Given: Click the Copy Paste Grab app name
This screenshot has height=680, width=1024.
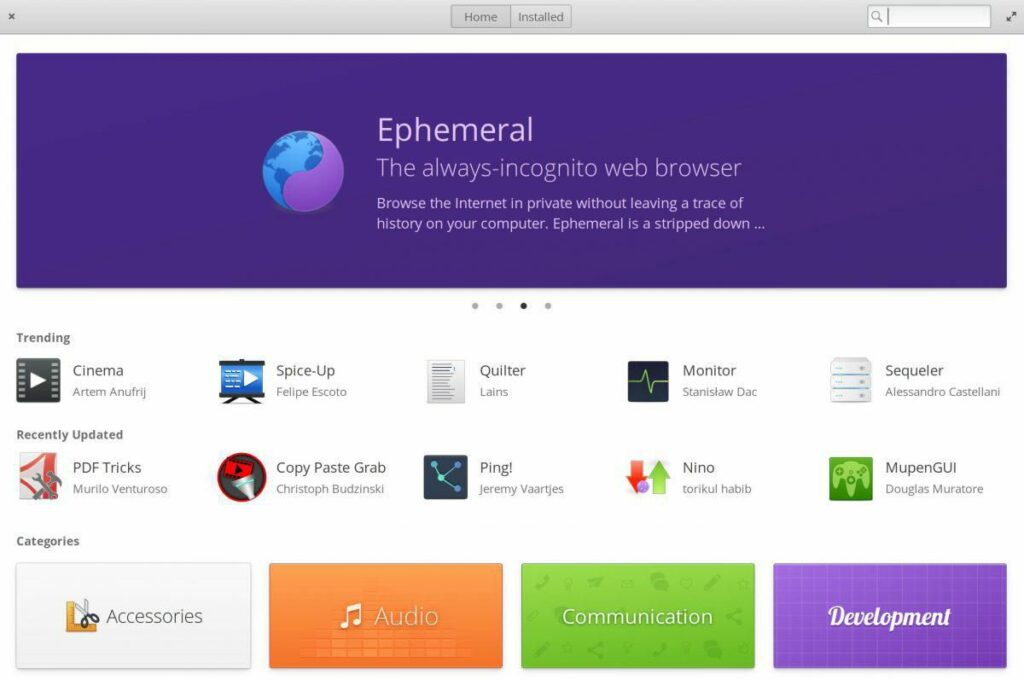Looking at the screenshot, I should tap(331, 468).
